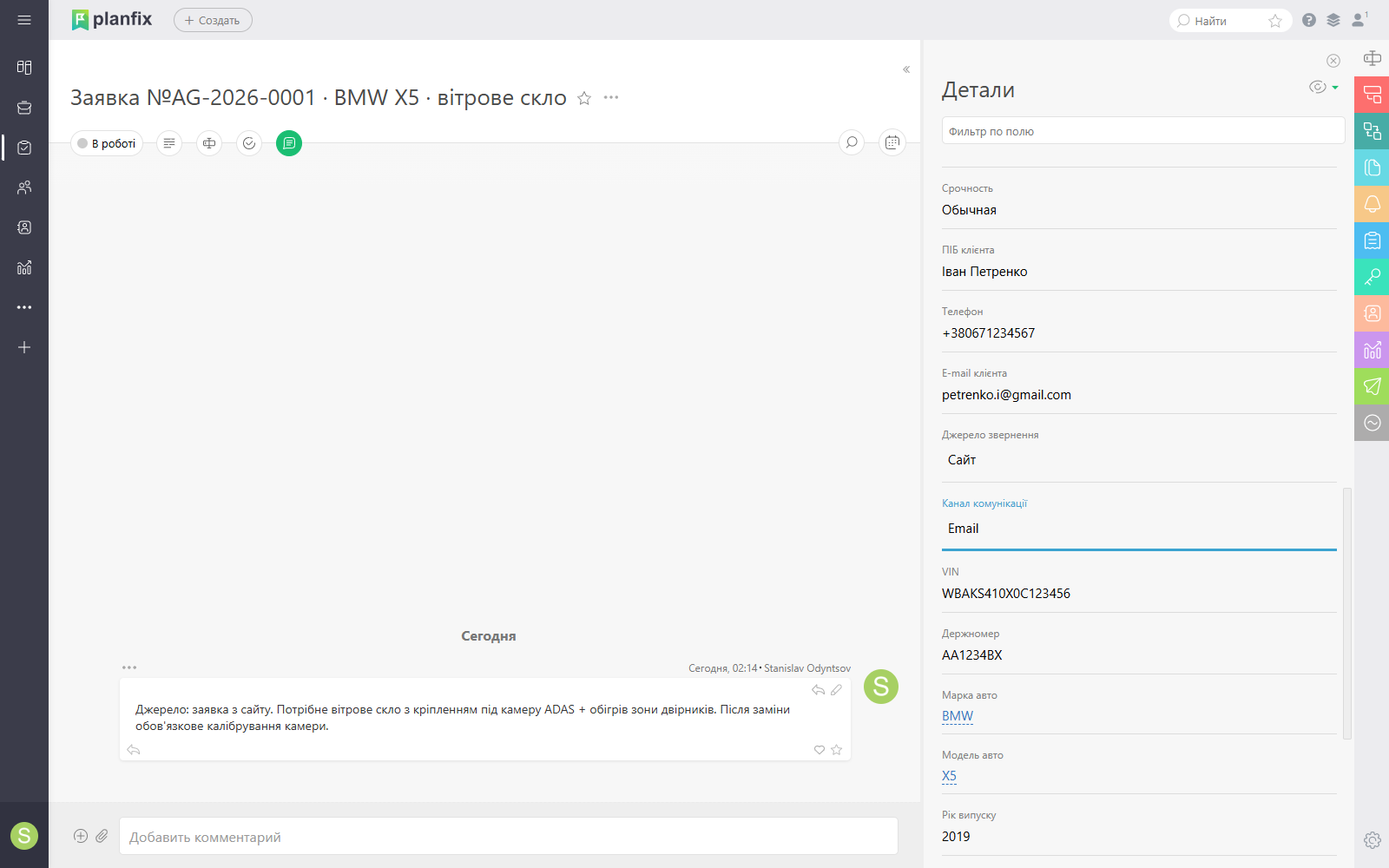
Task: Open the task title more-options ellipsis
Action: 611,97
